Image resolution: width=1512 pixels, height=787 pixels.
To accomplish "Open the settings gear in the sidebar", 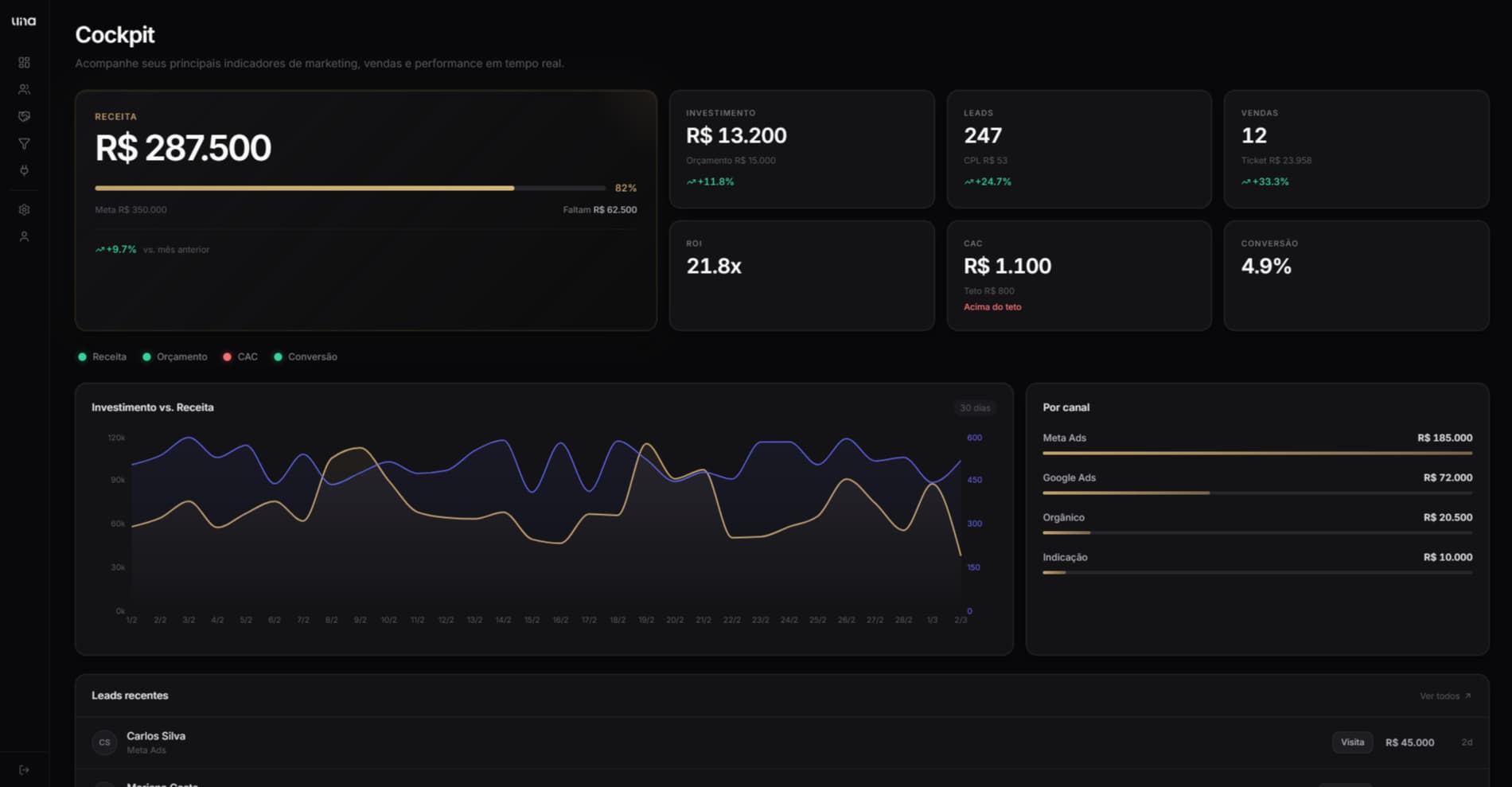I will 24,209.
